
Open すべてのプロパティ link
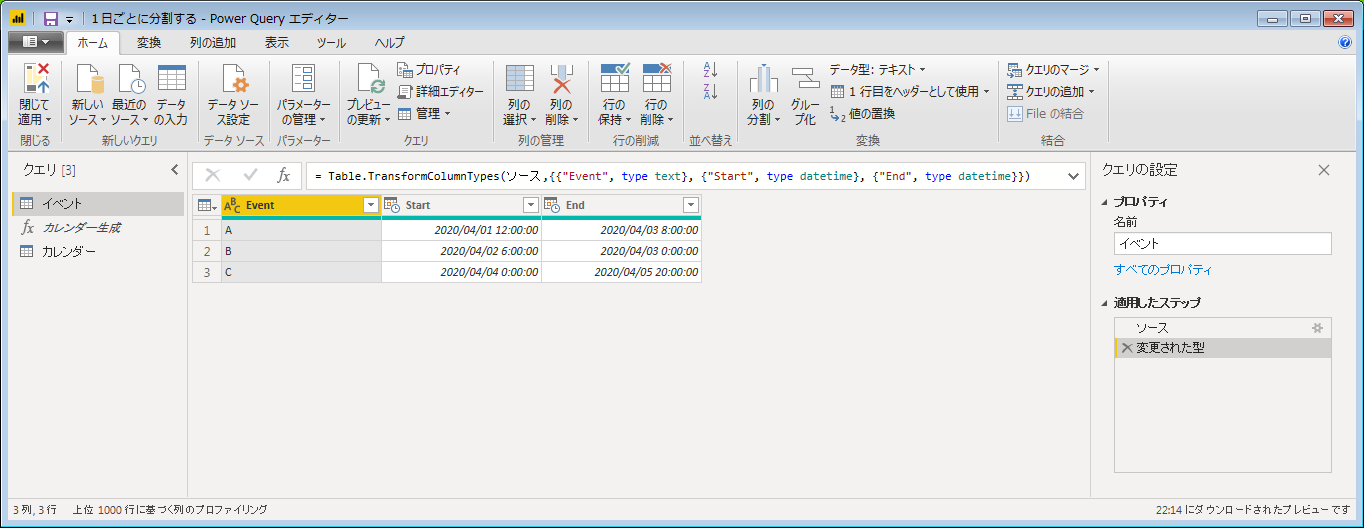(x=1163, y=270)
